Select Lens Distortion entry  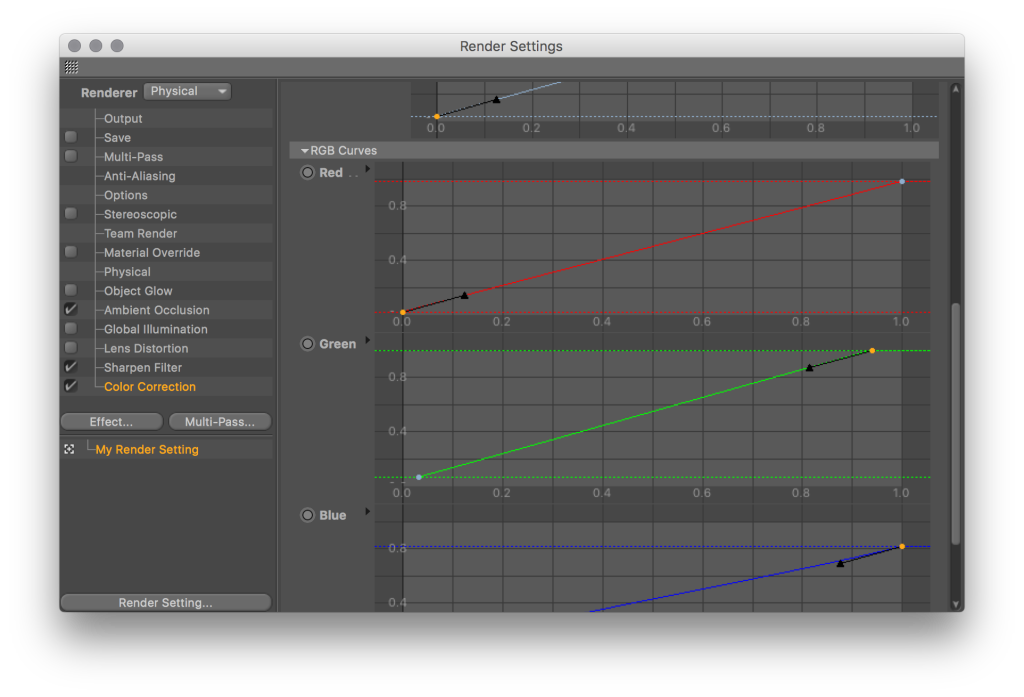[146, 348]
